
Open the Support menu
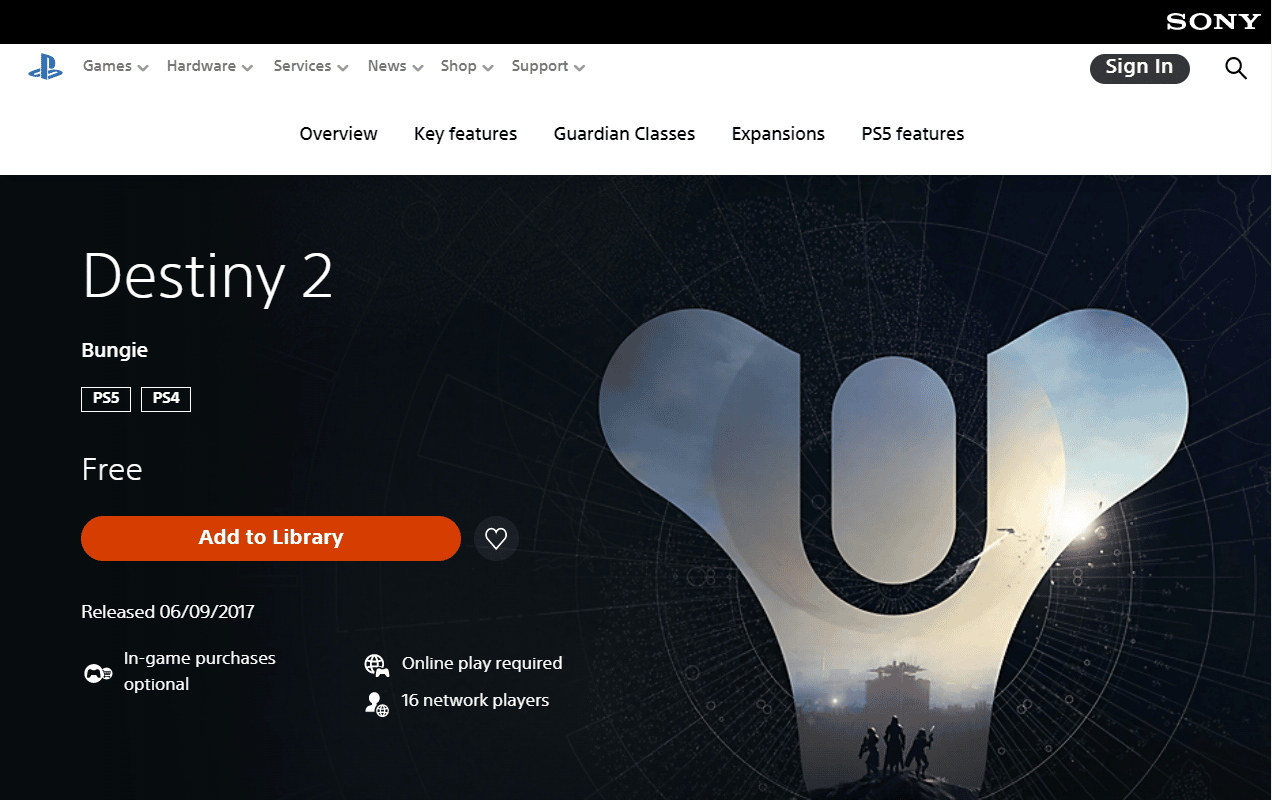(548, 67)
